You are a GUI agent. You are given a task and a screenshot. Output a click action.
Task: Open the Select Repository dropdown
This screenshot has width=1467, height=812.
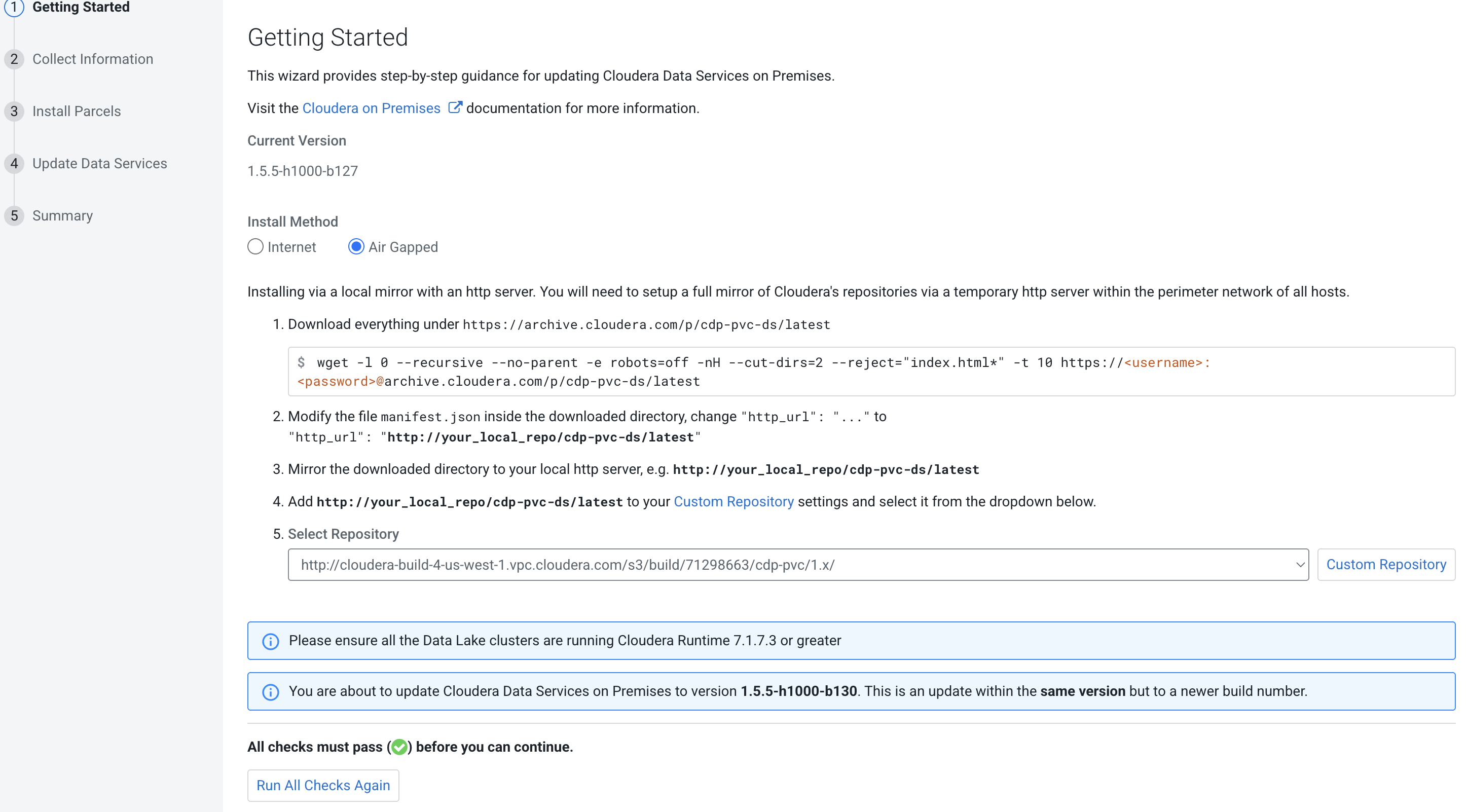[798, 565]
